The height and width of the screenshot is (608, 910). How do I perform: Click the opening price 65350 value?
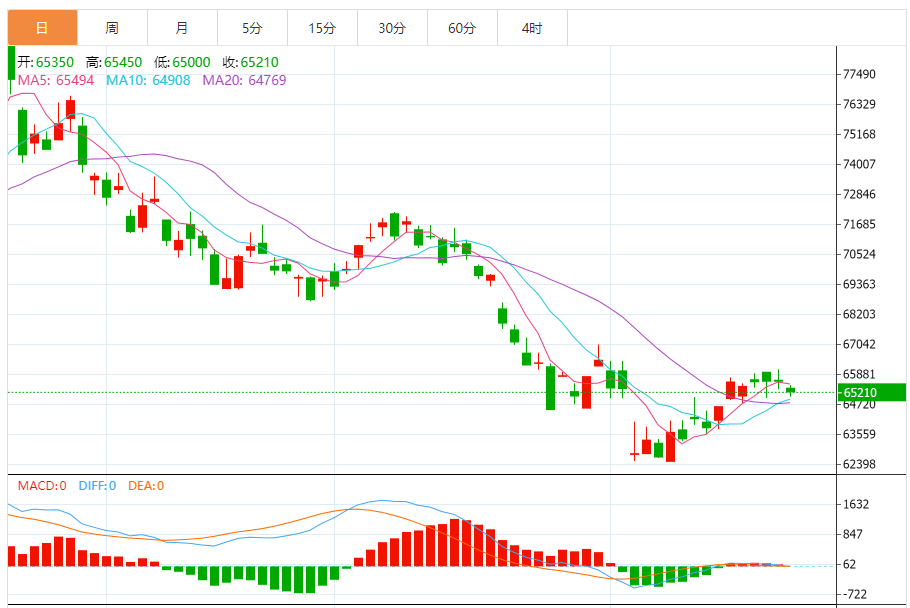tap(55, 62)
